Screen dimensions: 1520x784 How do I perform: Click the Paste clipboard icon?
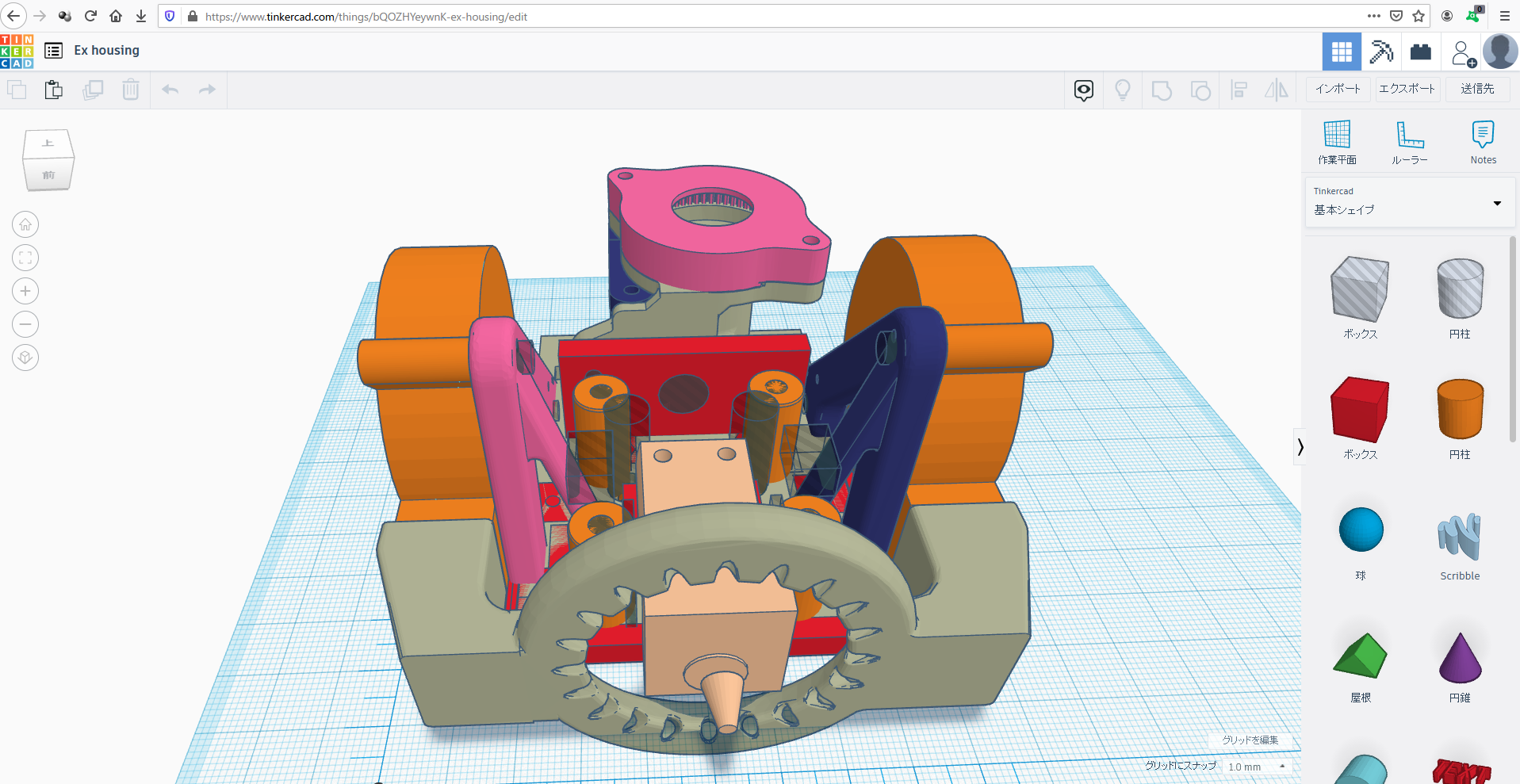point(54,90)
